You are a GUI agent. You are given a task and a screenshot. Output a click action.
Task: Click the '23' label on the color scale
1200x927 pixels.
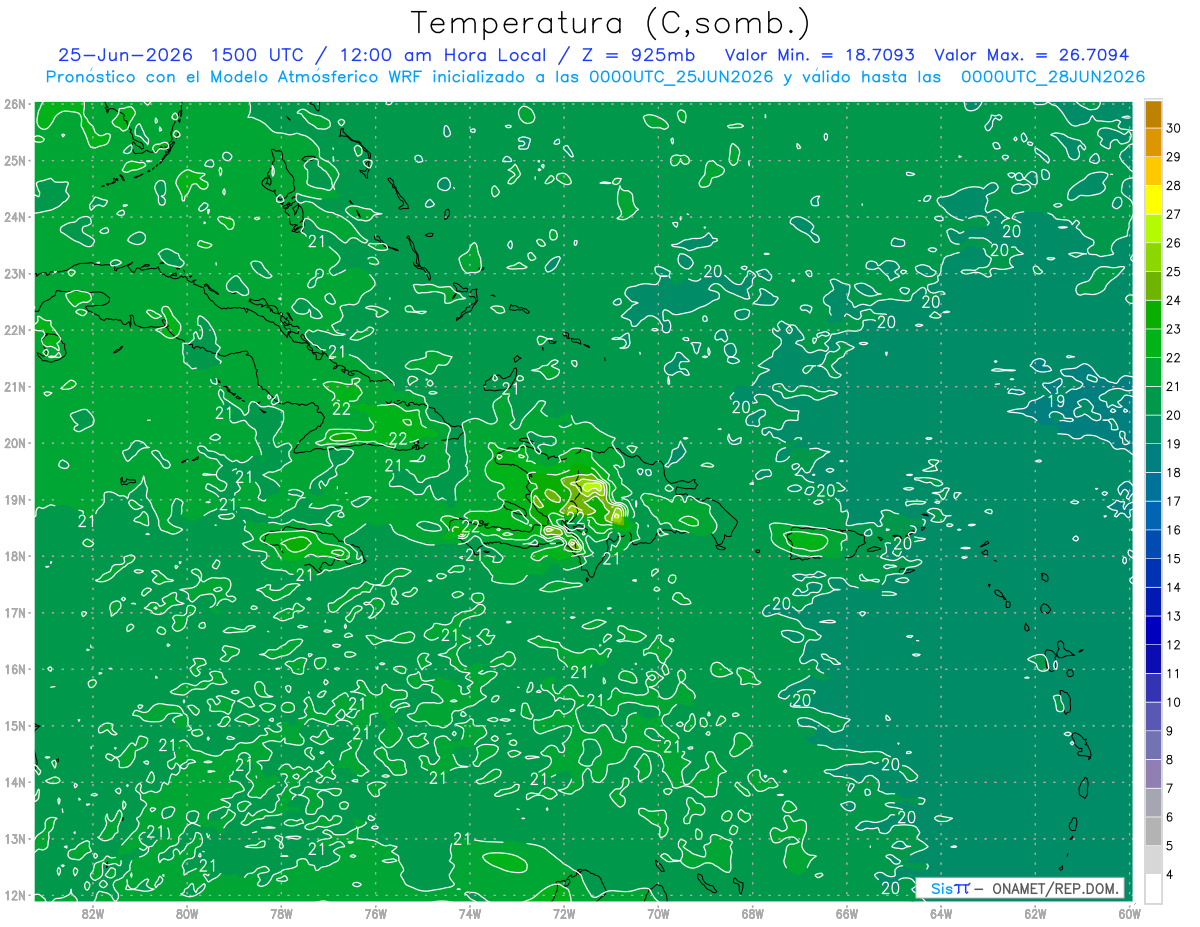pyautogui.click(x=1173, y=329)
